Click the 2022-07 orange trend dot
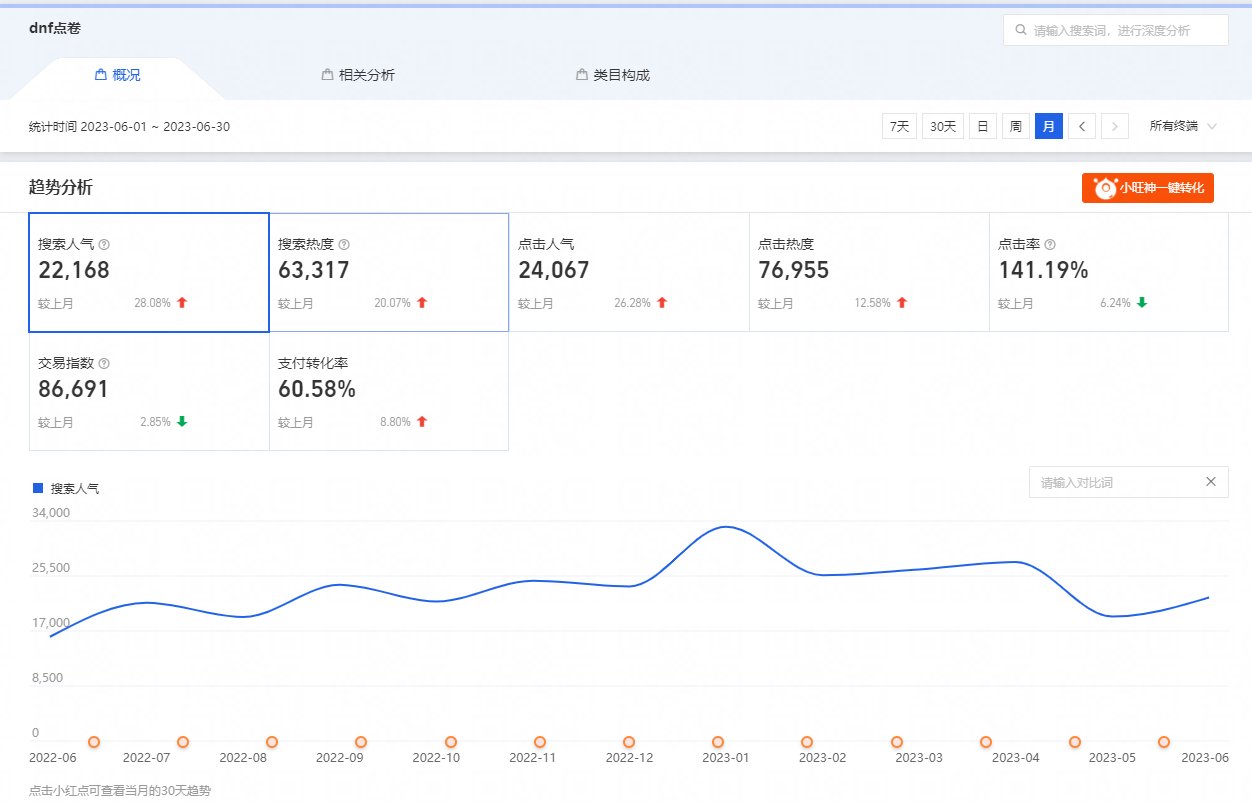 pos(183,742)
